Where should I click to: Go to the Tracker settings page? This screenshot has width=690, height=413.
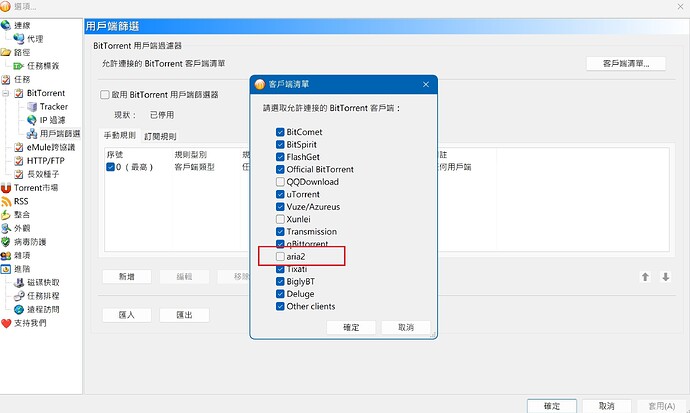tap(53, 106)
